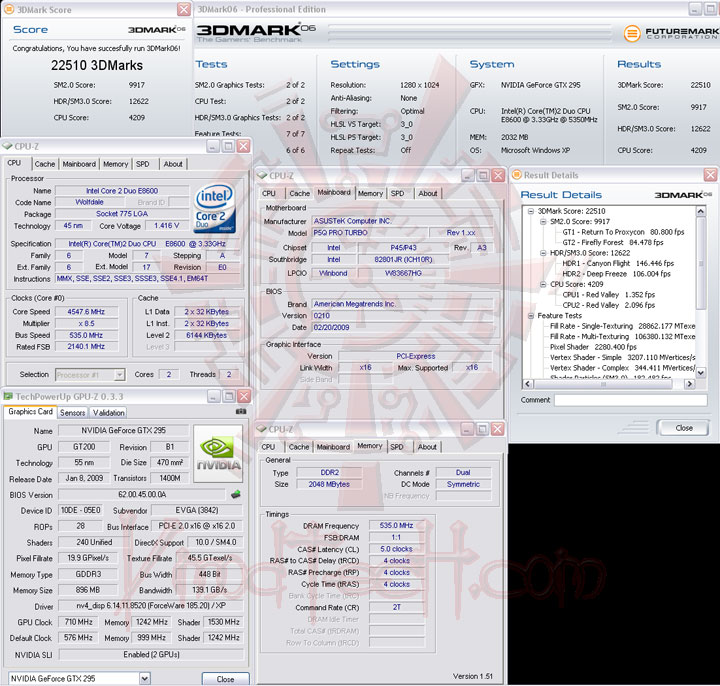This screenshot has width=720, height=686.
Task: Click the CPU-Z Mainboard window title icon
Action: tap(262, 175)
